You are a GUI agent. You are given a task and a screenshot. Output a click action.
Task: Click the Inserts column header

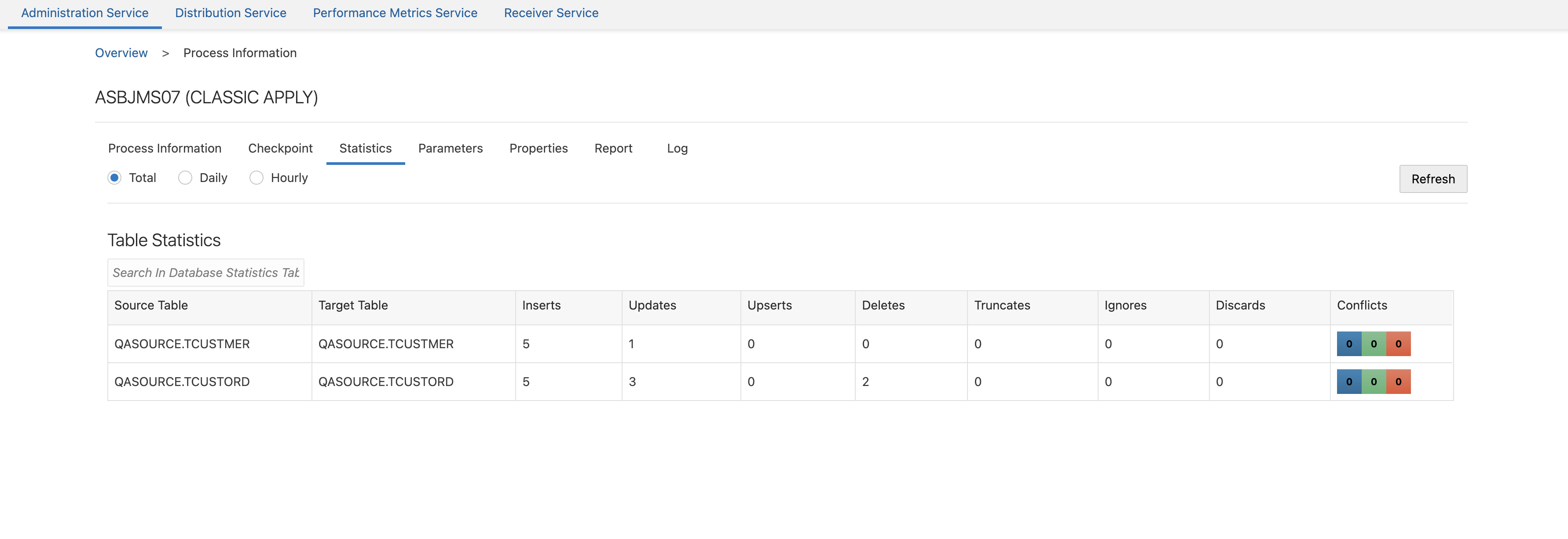[x=541, y=306]
